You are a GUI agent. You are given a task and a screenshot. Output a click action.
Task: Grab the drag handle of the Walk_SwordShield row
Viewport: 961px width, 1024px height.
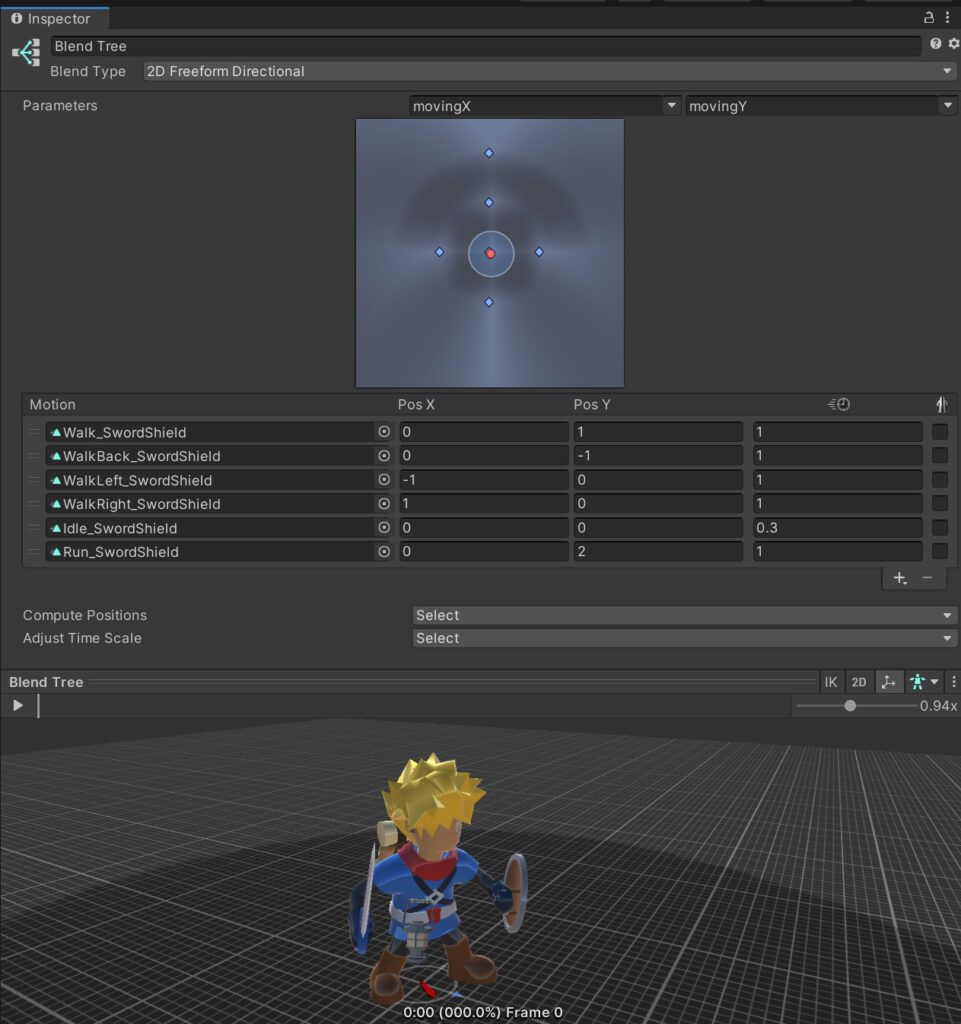[34, 432]
